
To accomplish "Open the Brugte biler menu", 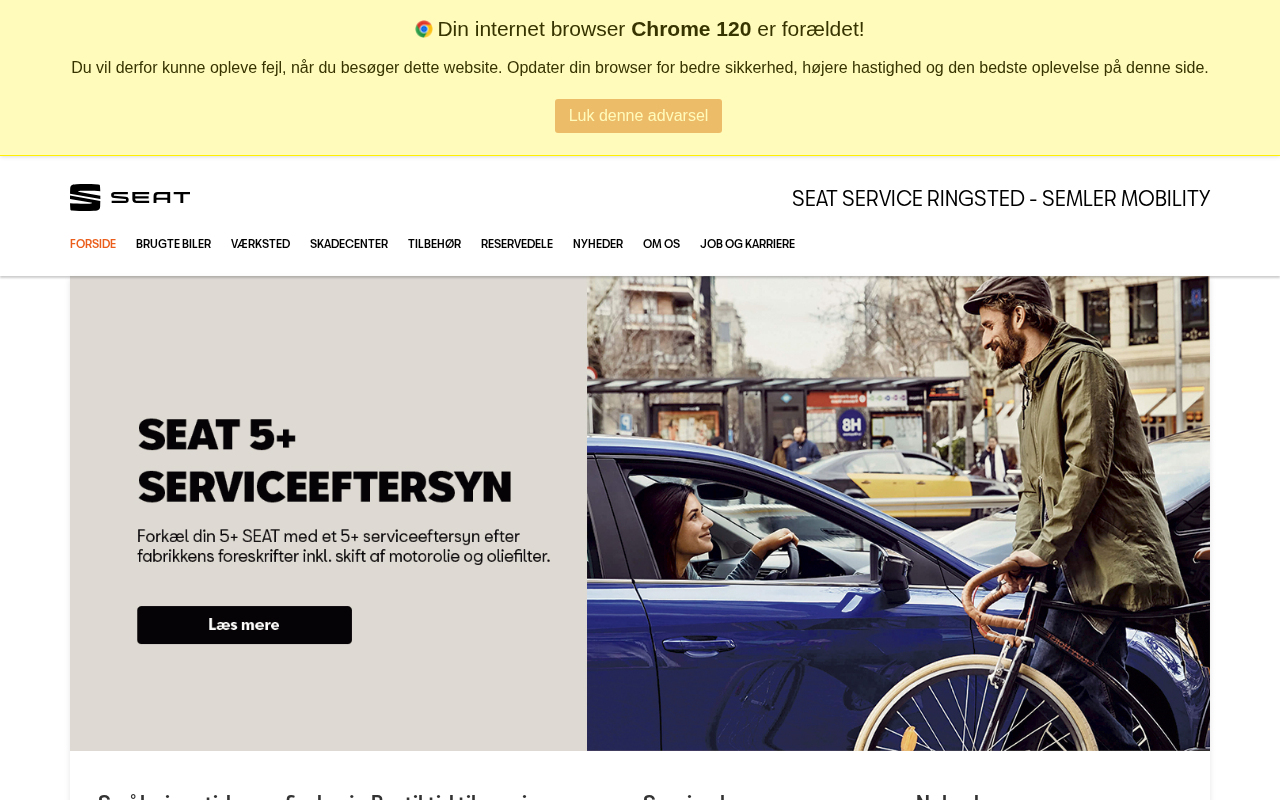I will coord(173,244).
